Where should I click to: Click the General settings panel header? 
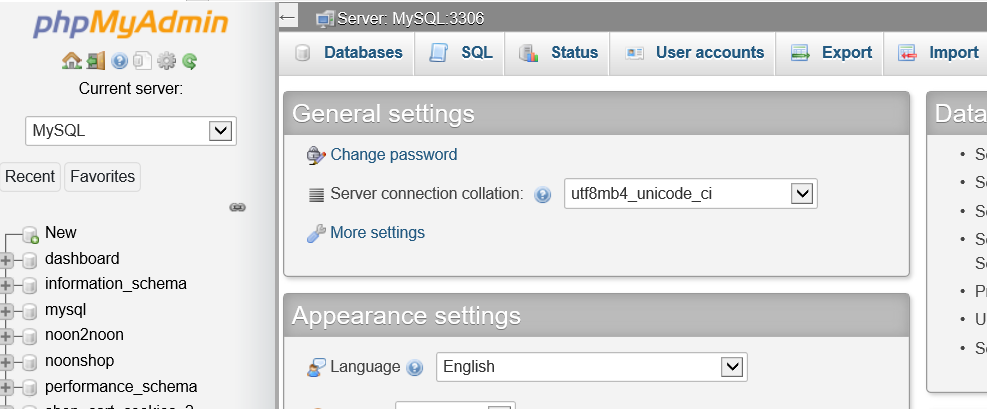(597, 114)
